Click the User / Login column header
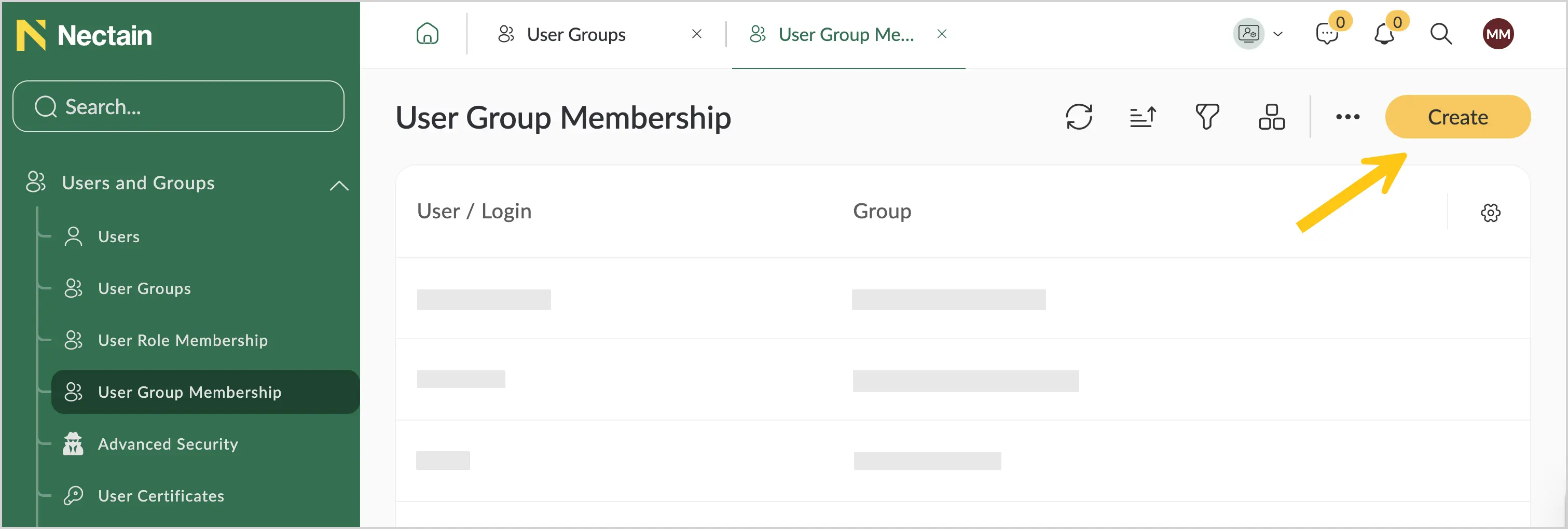Viewport: 1568px width, 529px height. point(474,211)
